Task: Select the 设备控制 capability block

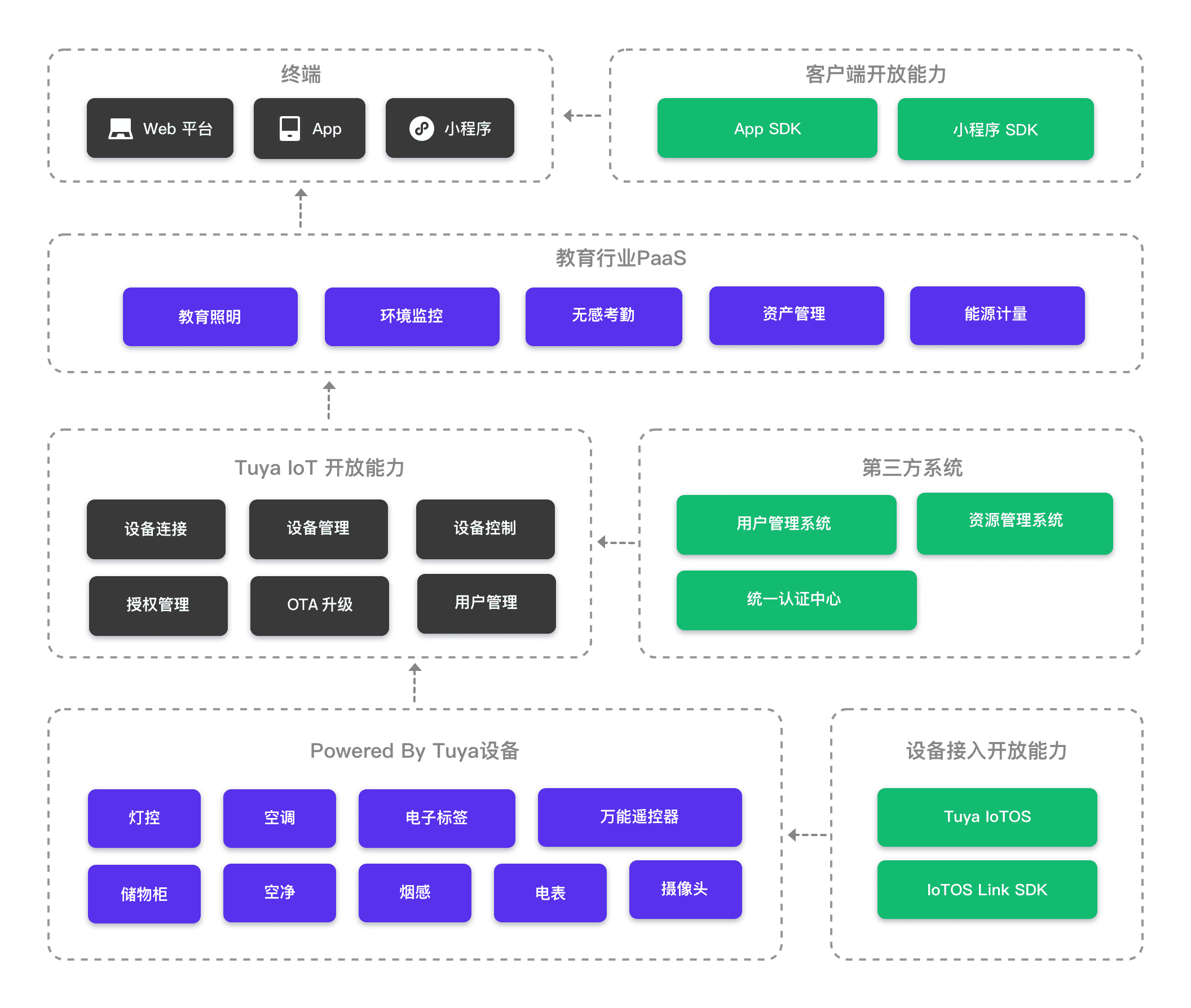Action: [x=485, y=529]
